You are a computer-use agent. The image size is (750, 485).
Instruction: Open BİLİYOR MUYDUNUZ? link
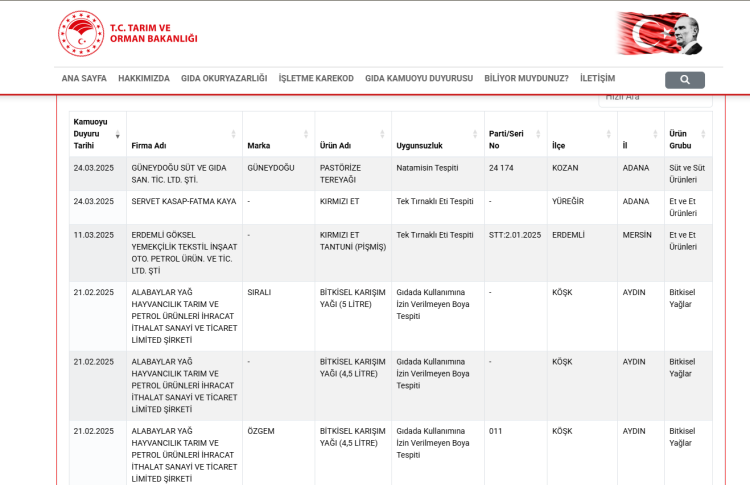(x=526, y=78)
